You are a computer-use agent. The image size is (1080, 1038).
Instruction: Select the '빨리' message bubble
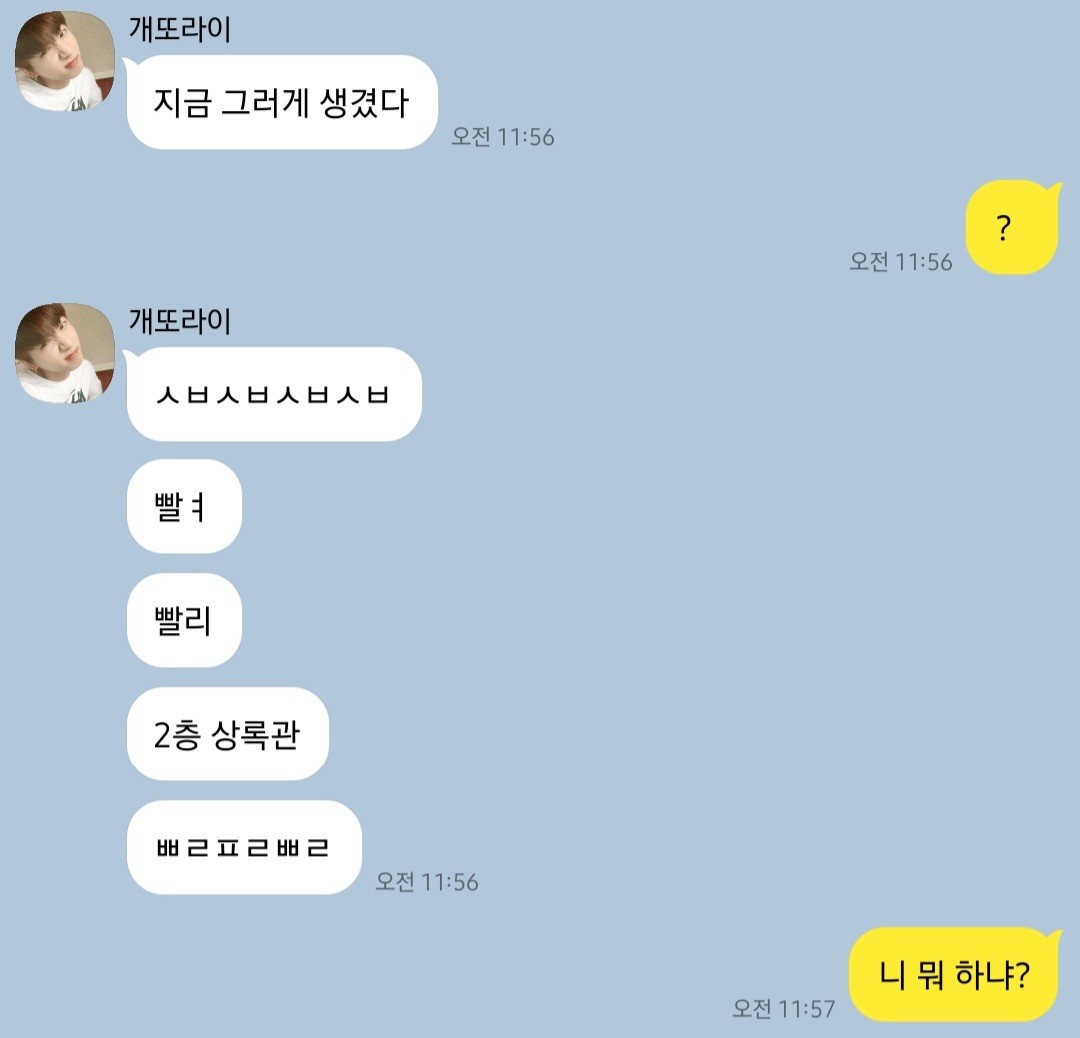tap(184, 620)
